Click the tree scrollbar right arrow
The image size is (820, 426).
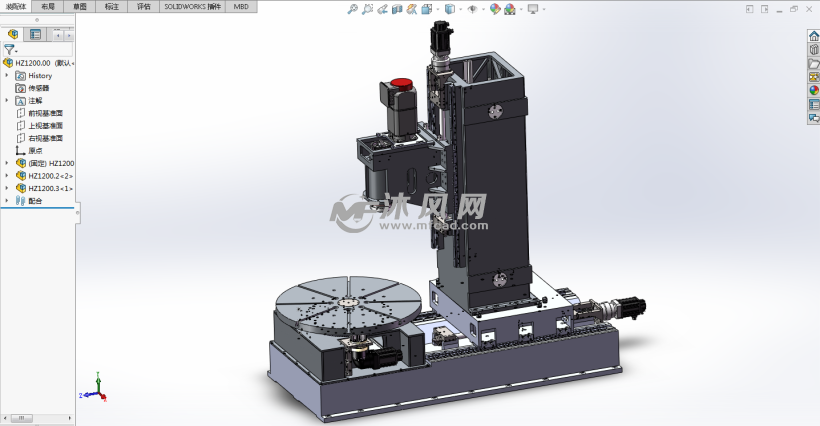[70, 418]
